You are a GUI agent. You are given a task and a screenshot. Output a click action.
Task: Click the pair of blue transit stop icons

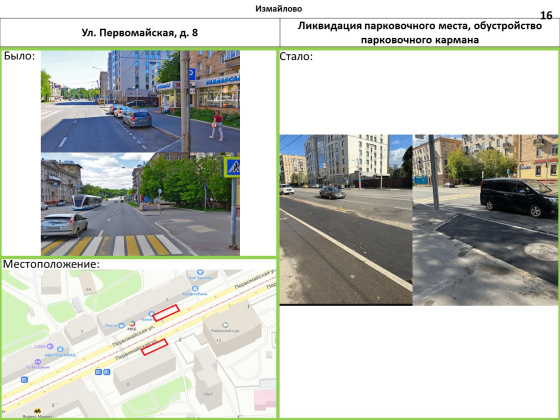(102, 372)
